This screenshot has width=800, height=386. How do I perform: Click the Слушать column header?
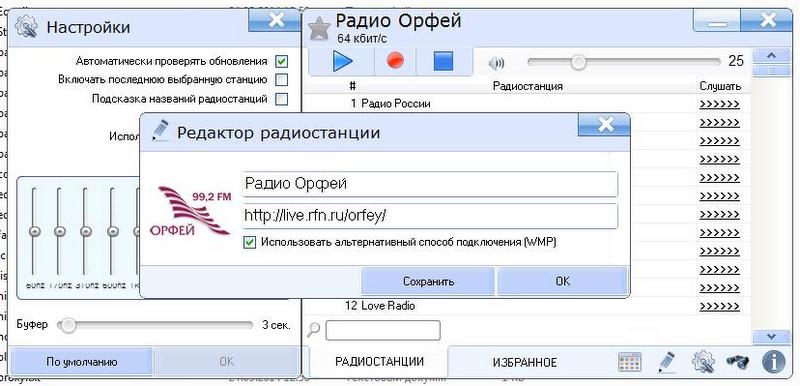(719, 86)
